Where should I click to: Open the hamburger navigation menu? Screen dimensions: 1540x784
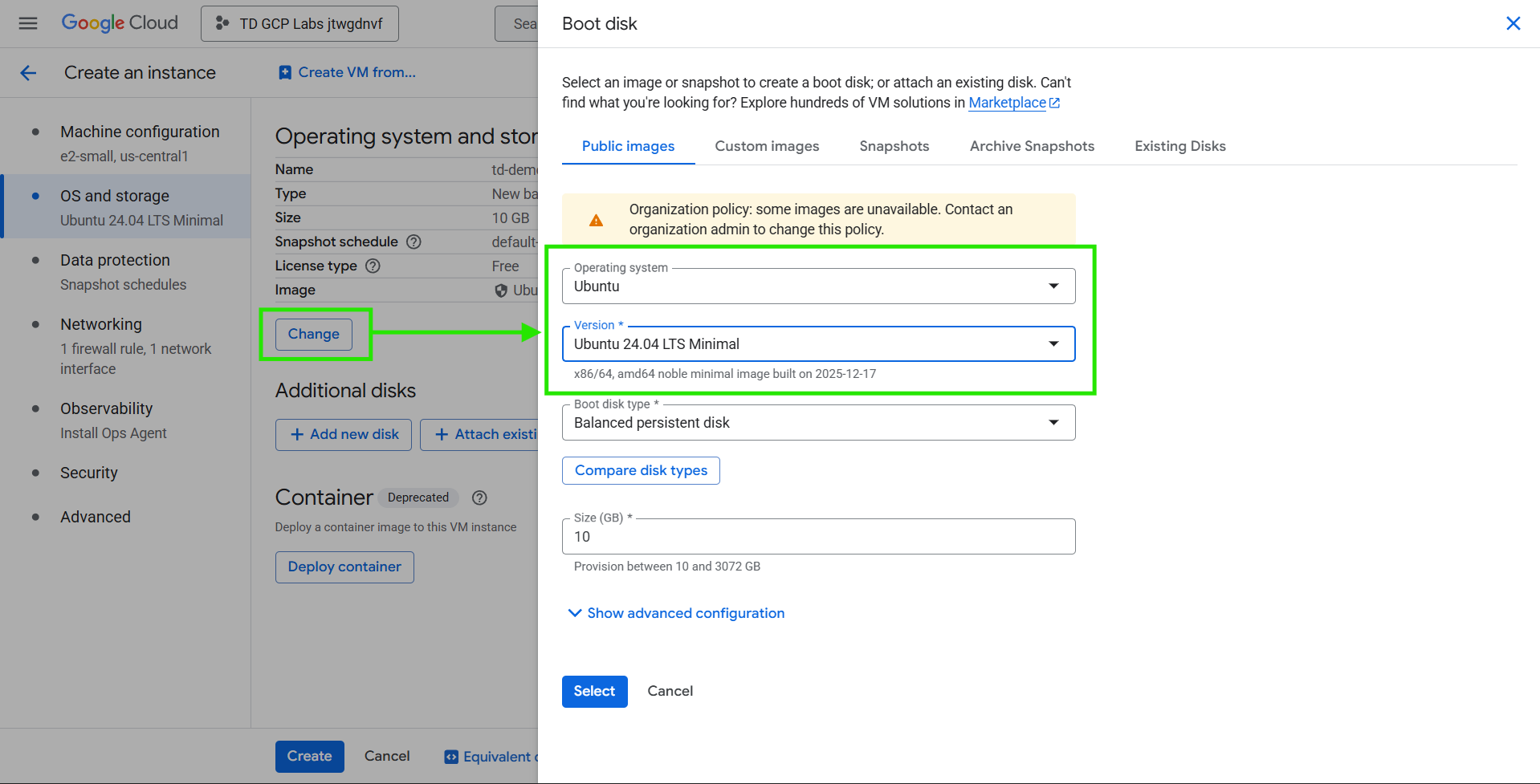point(28,23)
